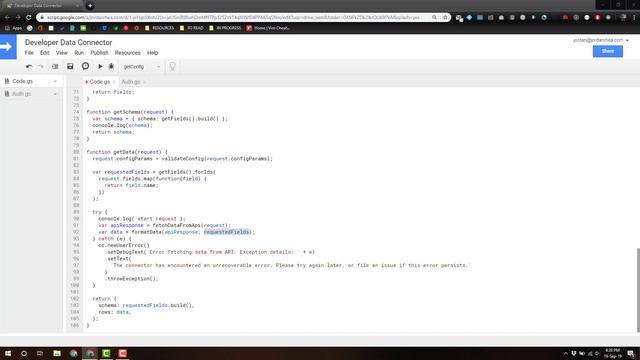The image size is (640, 360).
Task: Click the Redo arrow in the script toolbar
Action: (41, 67)
